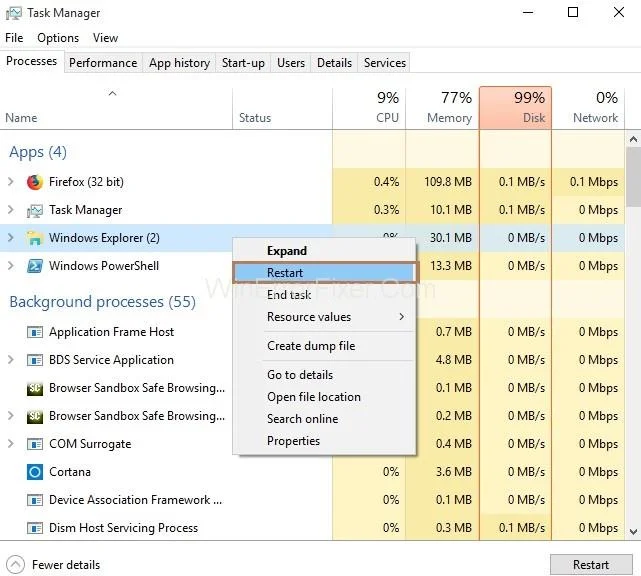Sort by the Name column header

click(116, 109)
